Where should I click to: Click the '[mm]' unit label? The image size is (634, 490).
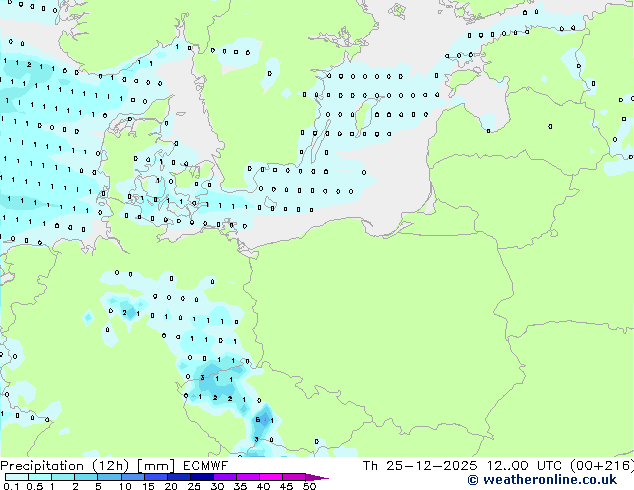[156, 466]
